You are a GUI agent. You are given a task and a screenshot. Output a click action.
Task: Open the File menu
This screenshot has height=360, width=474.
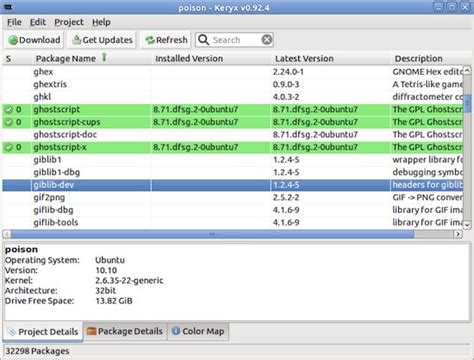point(14,22)
